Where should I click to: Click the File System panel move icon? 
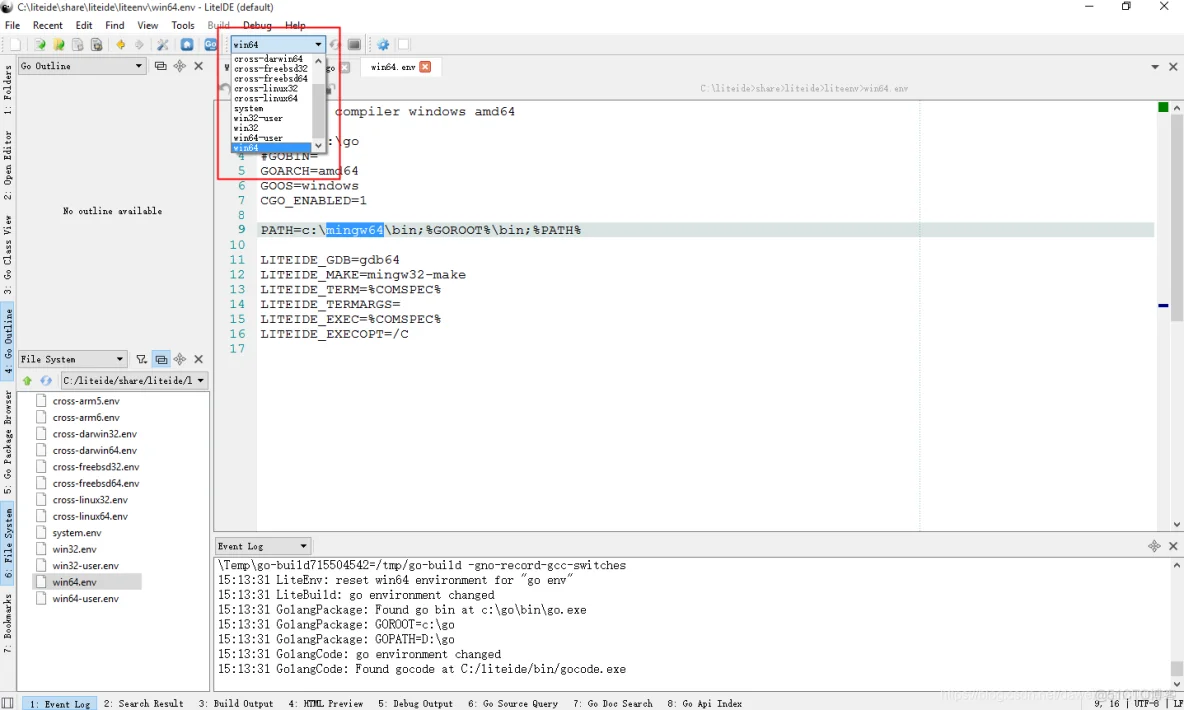180,359
